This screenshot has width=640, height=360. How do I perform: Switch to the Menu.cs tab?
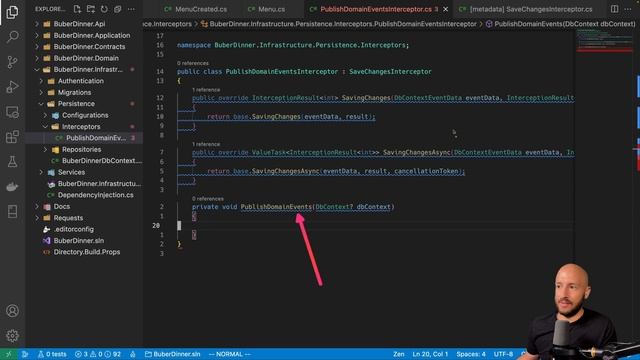pyautogui.click(x=267, y=9)
